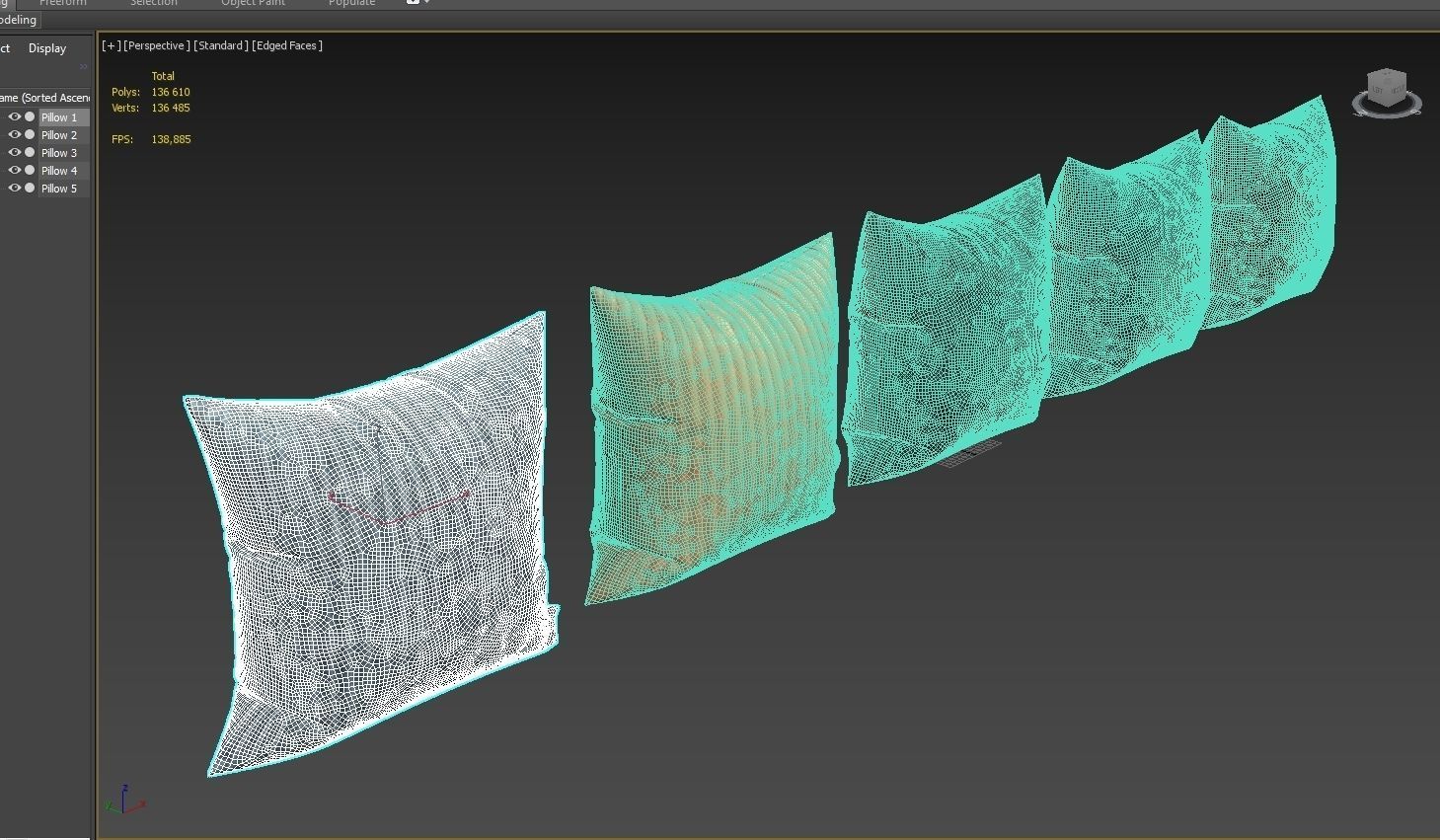This screenshot has height=840, width=1440.
Task: Open the Edged Faces per-view menu
Action: [287, 45]
